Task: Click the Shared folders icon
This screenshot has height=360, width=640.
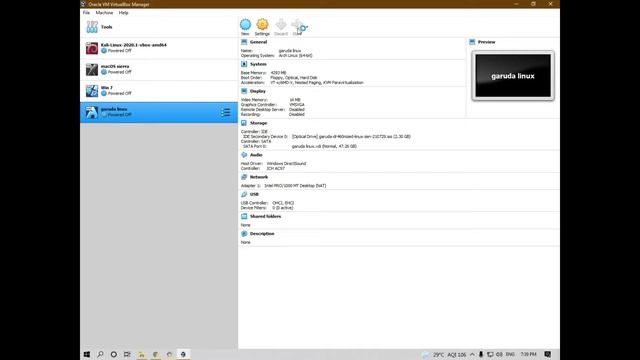Action: click(x=244, y=216)
